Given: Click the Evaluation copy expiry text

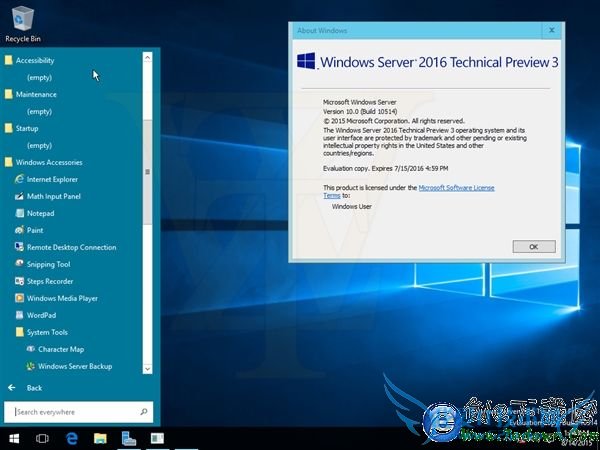Looking at the screenshot, I should tap(385, 168).
